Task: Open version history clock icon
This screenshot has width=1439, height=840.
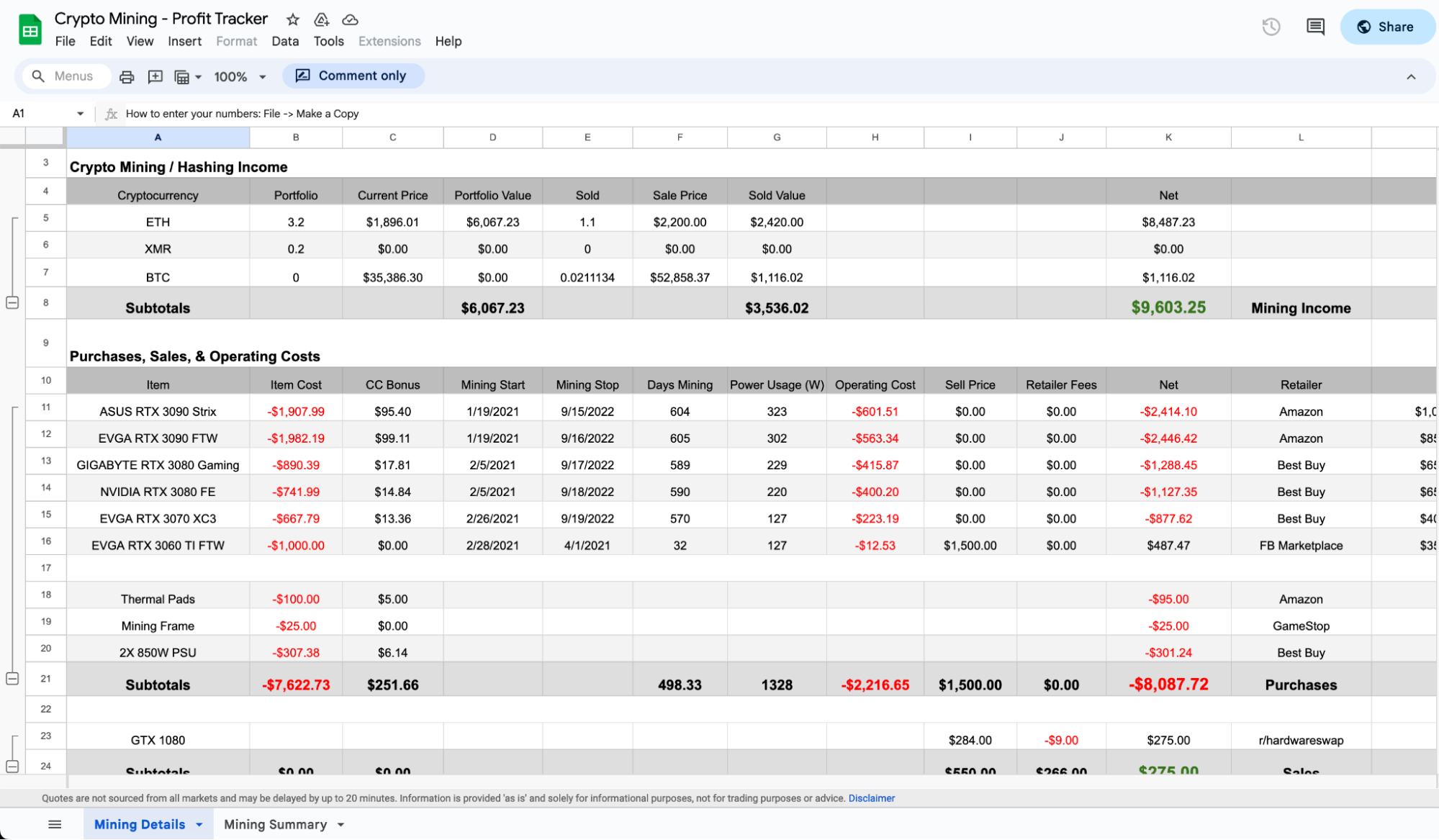Action: 1271,27
